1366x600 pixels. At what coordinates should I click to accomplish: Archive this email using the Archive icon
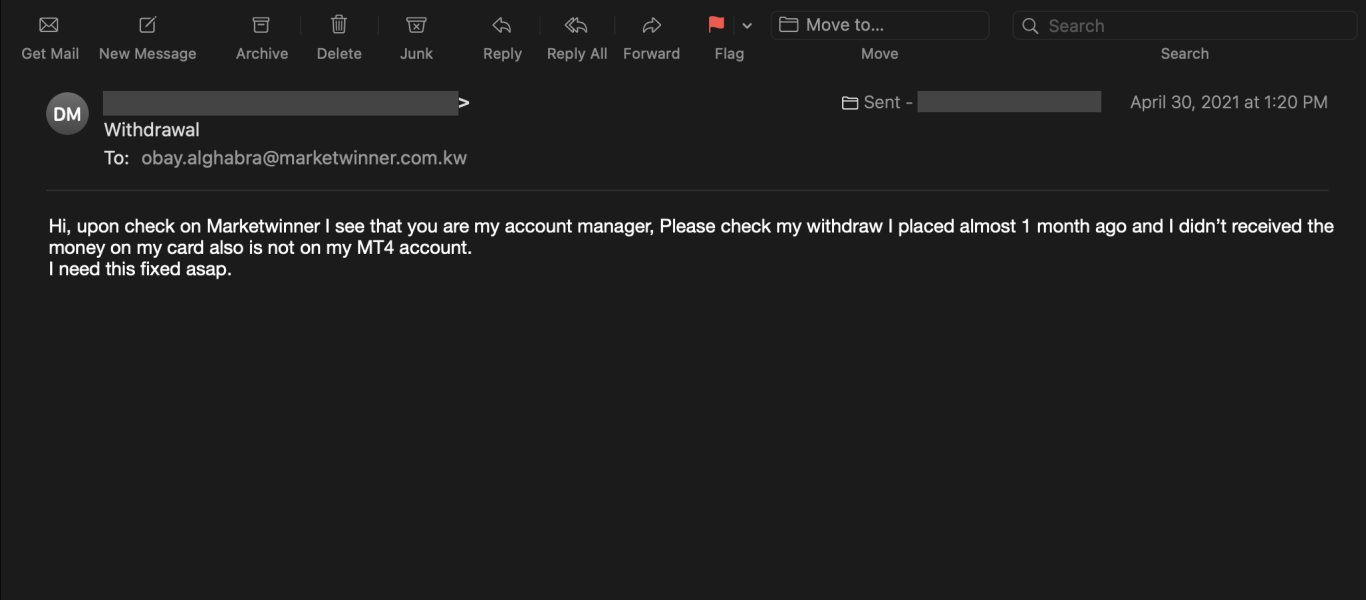pos(261,25)
